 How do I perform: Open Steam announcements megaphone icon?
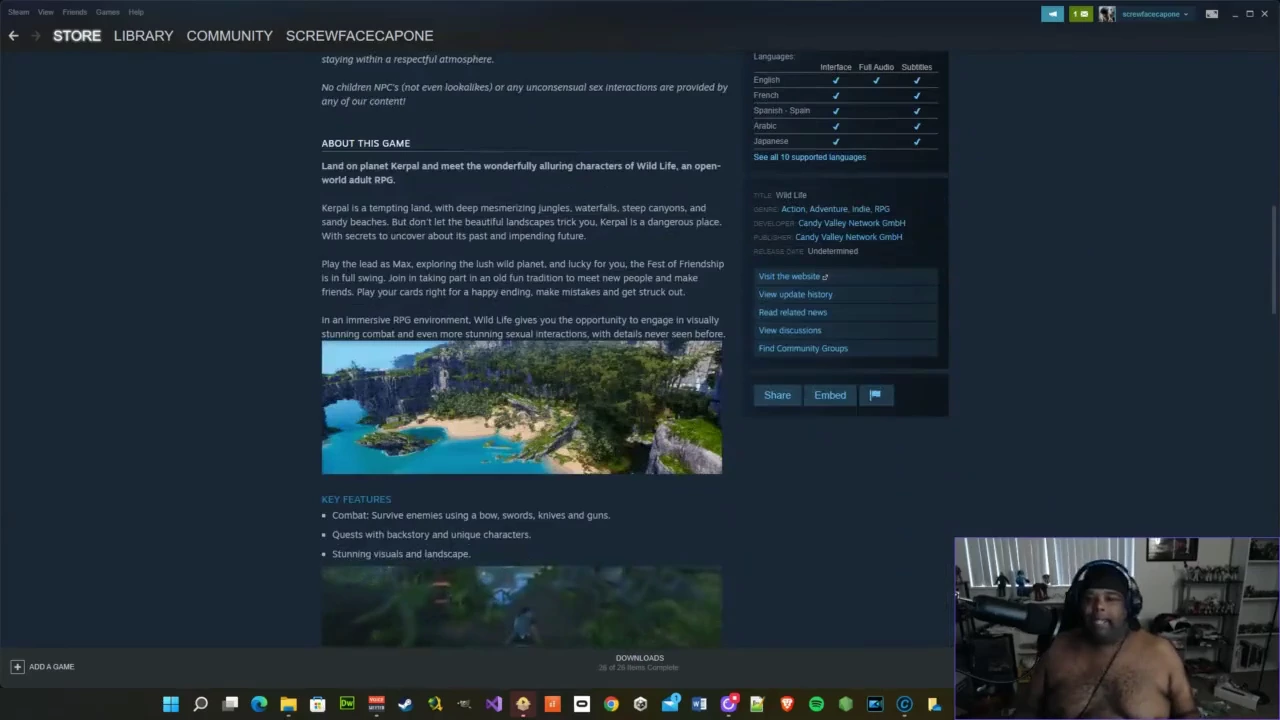[1052, 14]
